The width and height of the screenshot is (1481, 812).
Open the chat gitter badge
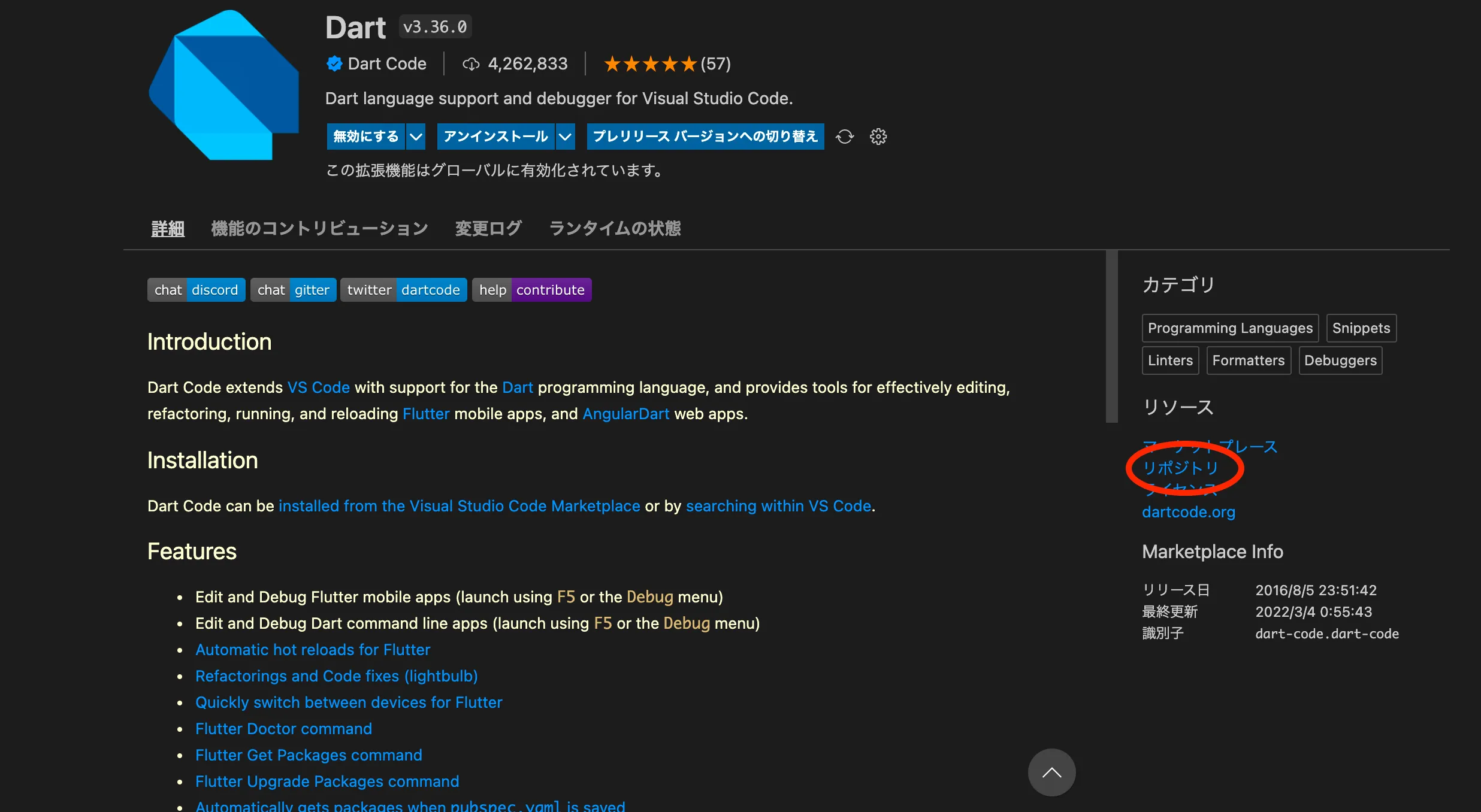pos(293,289)
